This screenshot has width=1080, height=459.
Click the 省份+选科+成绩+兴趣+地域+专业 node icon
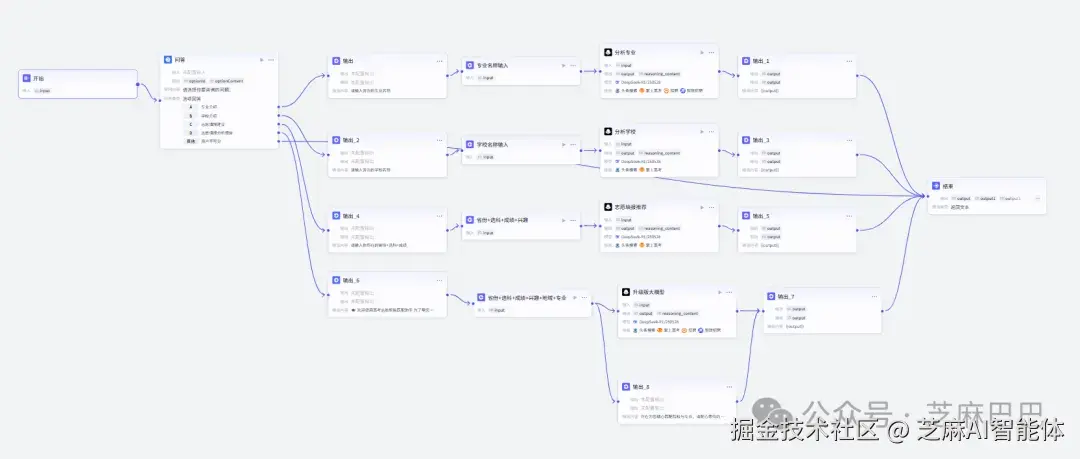(x=481, y=298)
